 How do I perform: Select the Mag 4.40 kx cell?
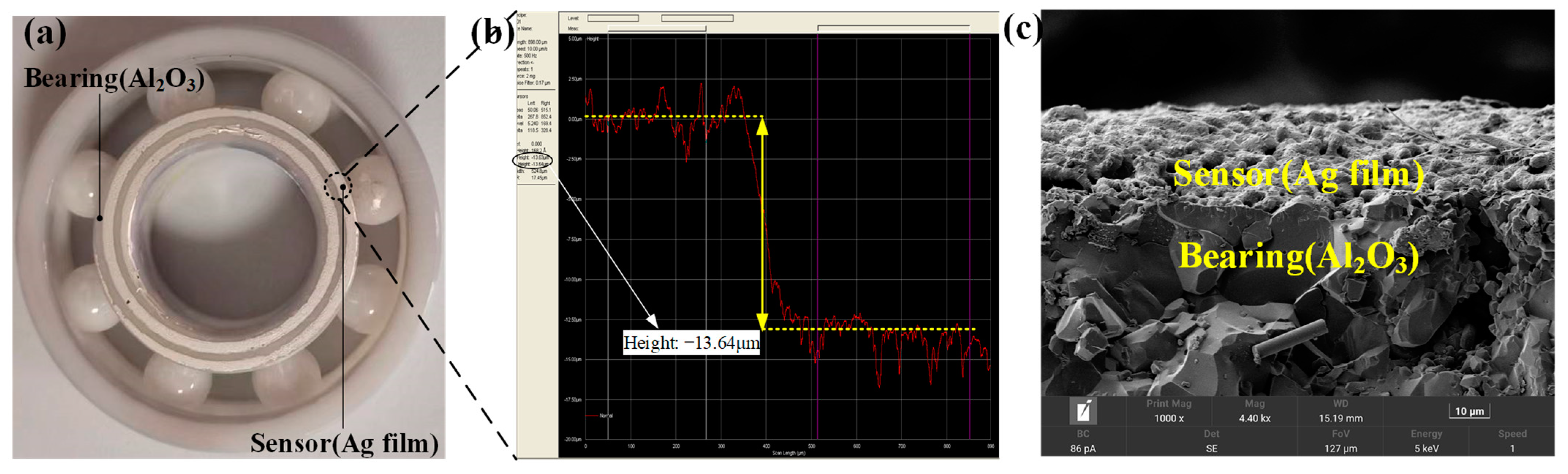(1255, 411)
